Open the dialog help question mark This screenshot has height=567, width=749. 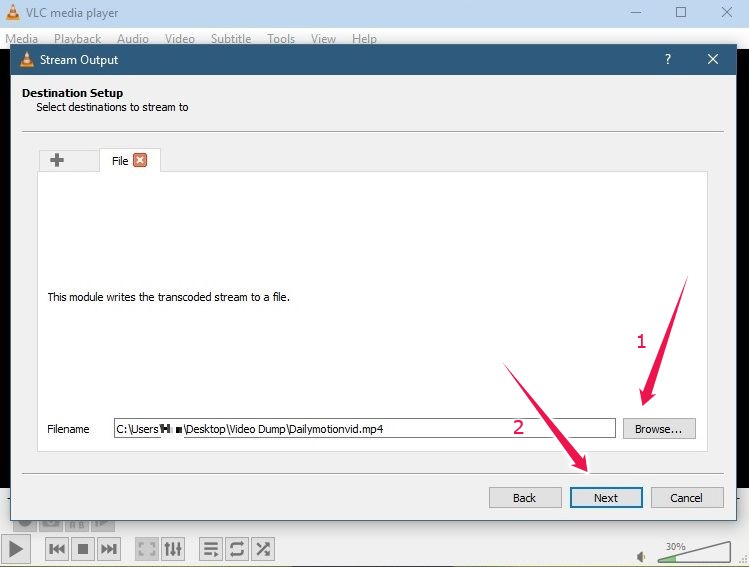click(668, 60)
